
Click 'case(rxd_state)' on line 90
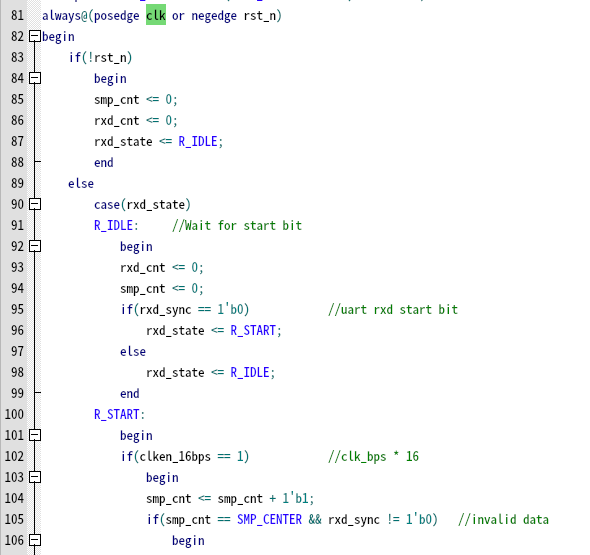pyautogui.click(x=143, y=205)
